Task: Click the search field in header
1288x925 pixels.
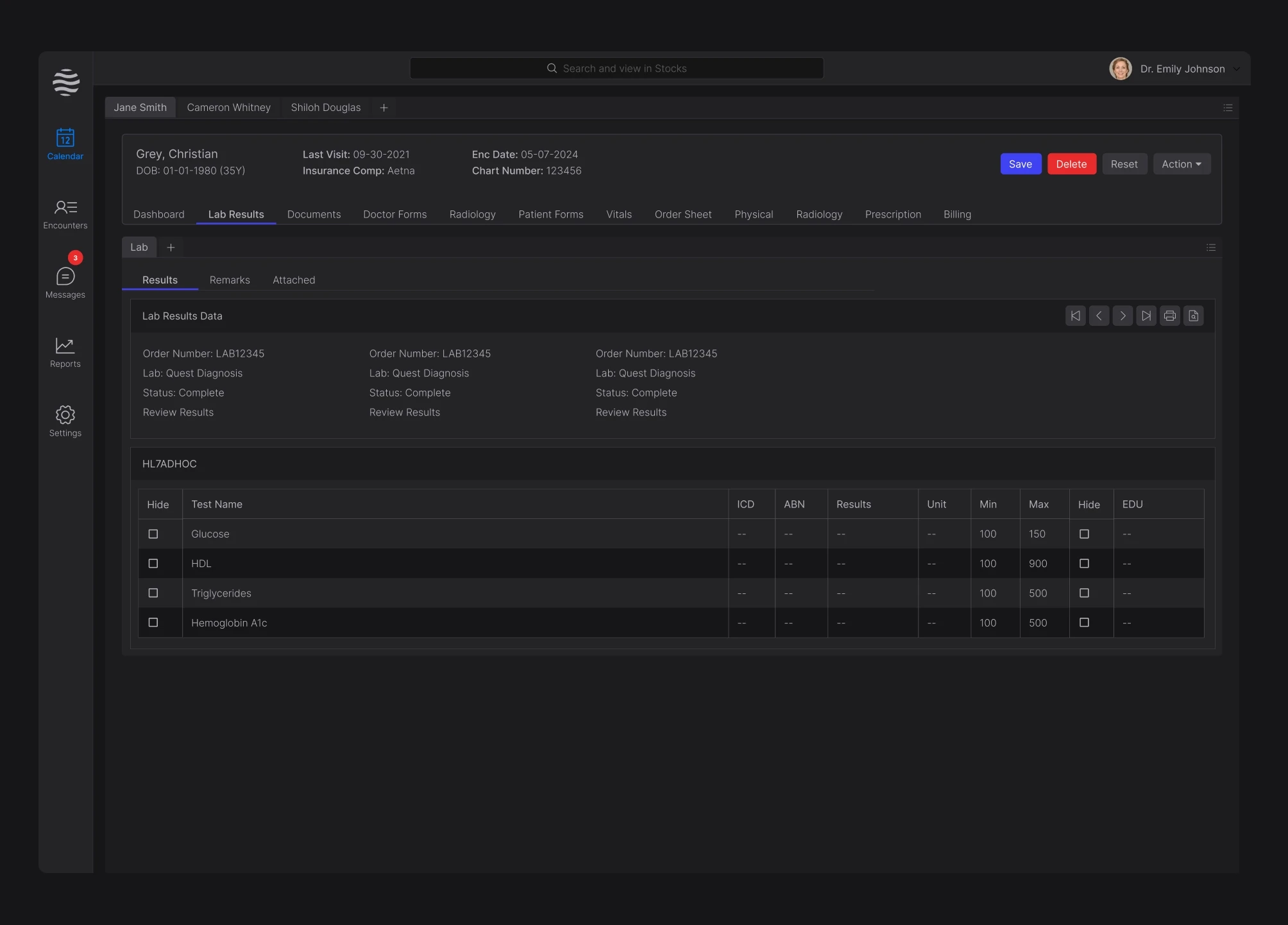Action: coord(616,69)
